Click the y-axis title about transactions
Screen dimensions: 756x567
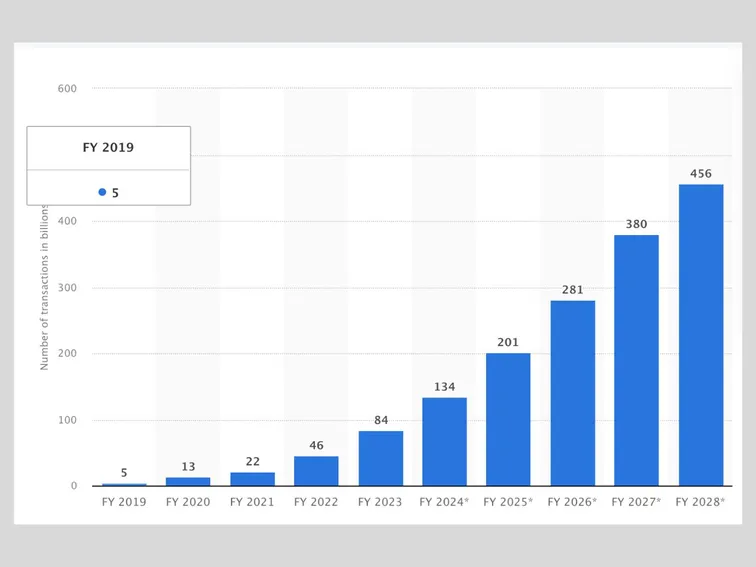tap(44, 298)
